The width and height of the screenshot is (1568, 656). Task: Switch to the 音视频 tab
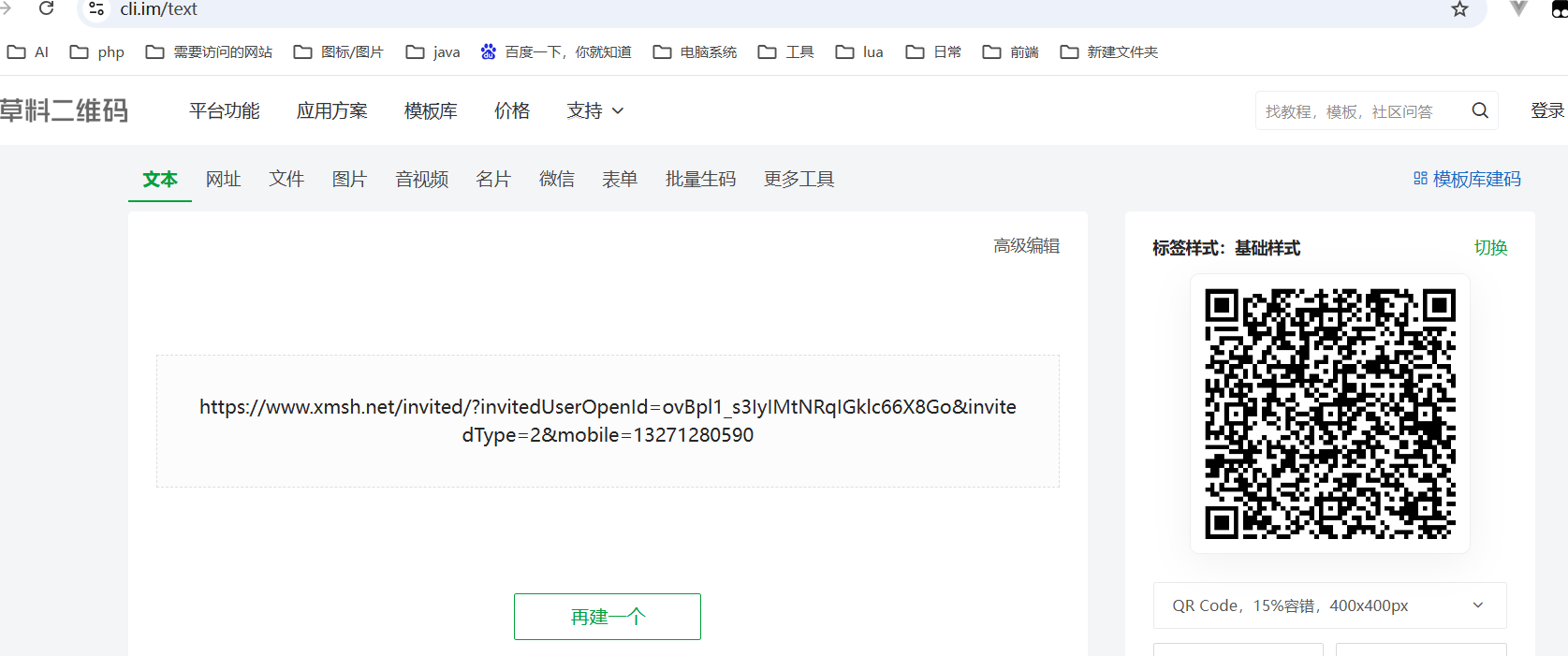click(421, 179)
